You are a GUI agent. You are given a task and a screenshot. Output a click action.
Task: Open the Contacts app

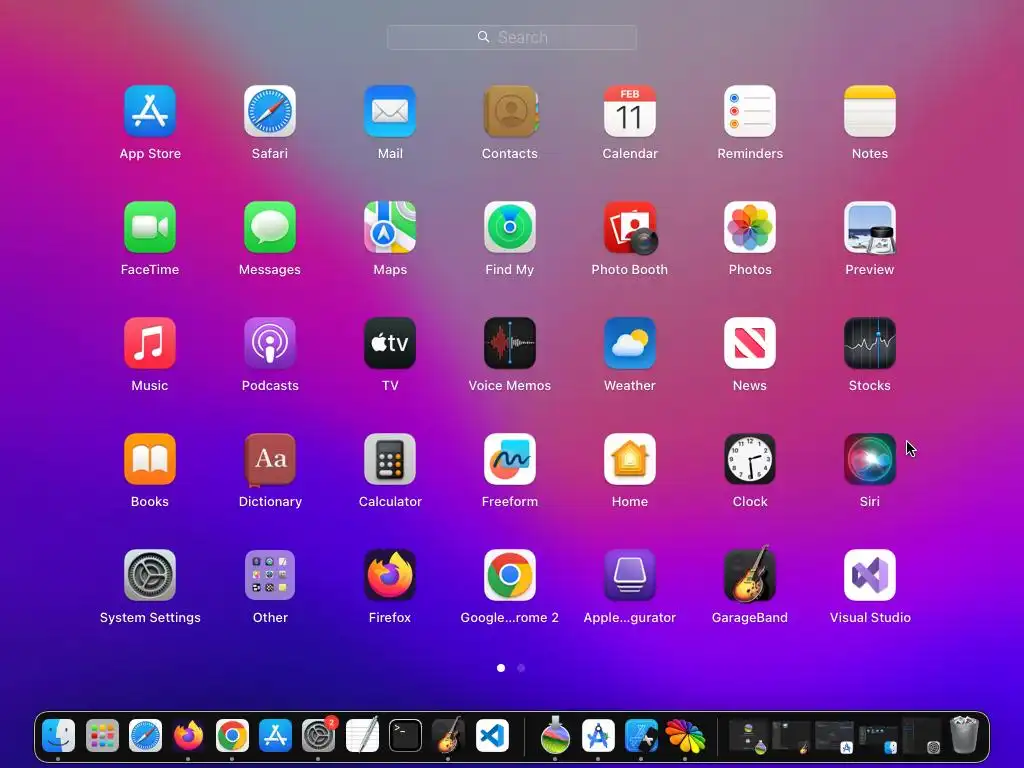point(510,111)
